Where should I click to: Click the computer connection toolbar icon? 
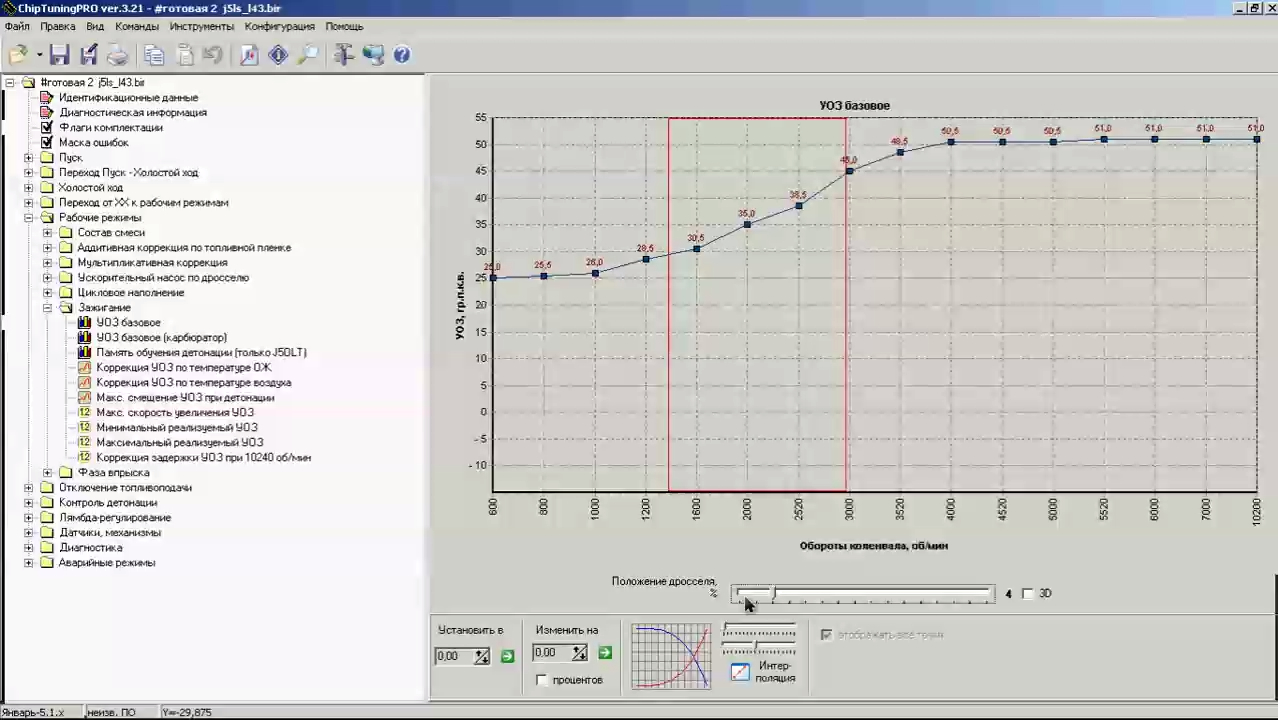pos(373,55)
